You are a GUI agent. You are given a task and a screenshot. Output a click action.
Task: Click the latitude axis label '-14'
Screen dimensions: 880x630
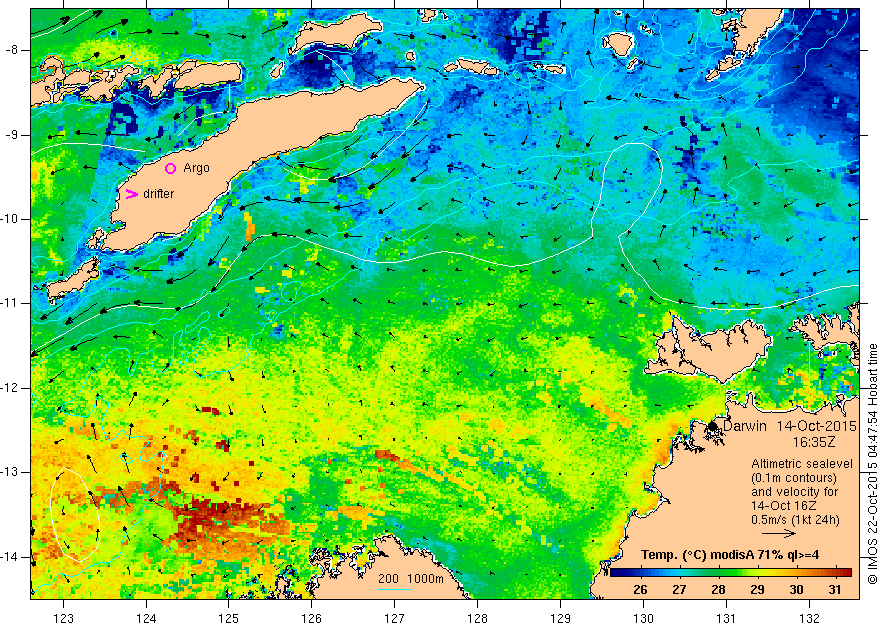pos(10,557)
